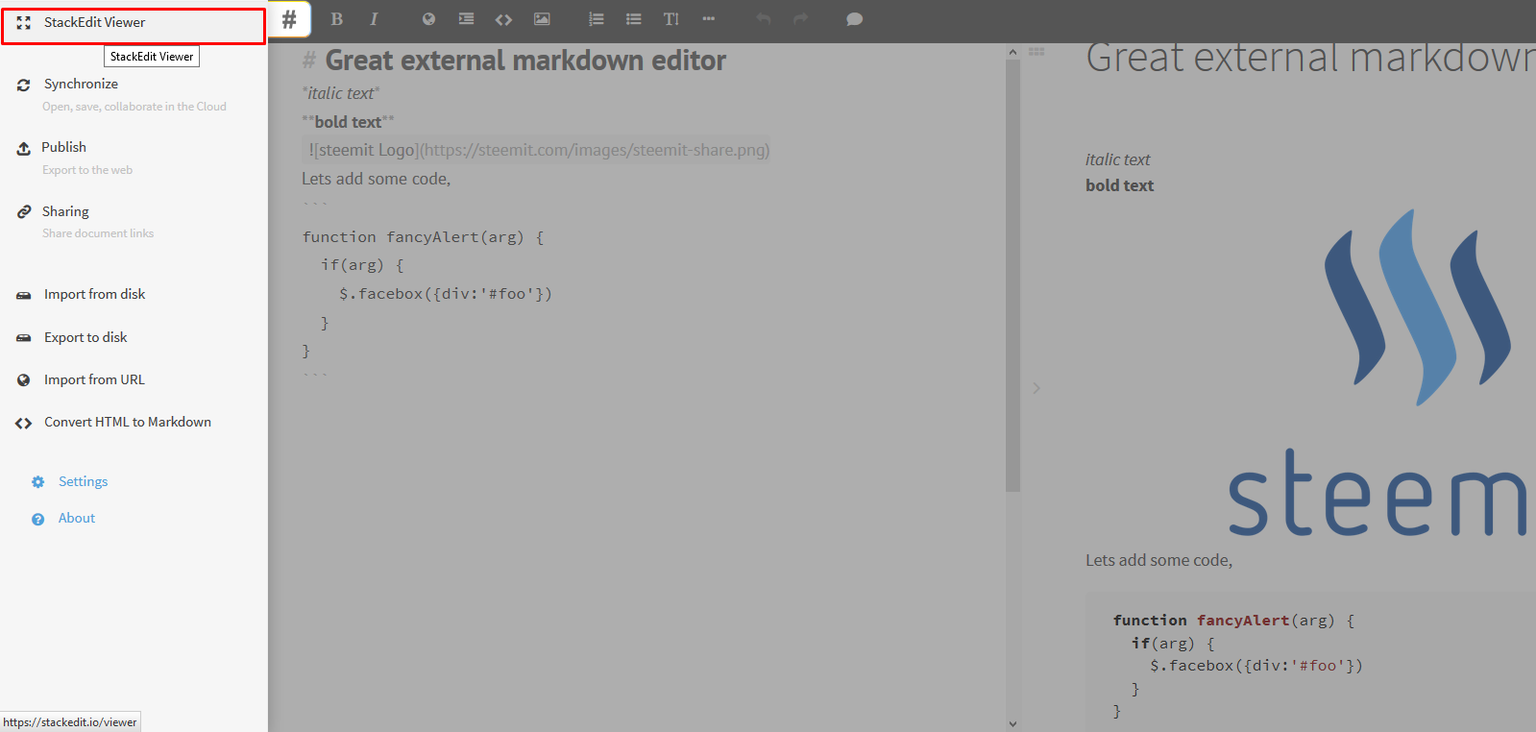Click the grid icon above the preview pane
The image size is (1536, 732).
[x=1037, y=51]
